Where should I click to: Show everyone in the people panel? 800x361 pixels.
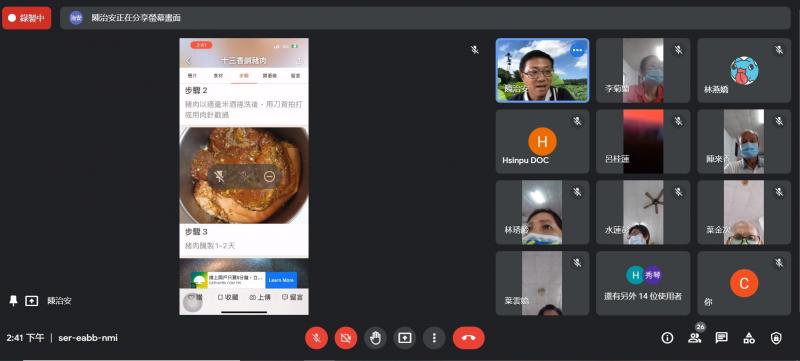coord(694,338)
